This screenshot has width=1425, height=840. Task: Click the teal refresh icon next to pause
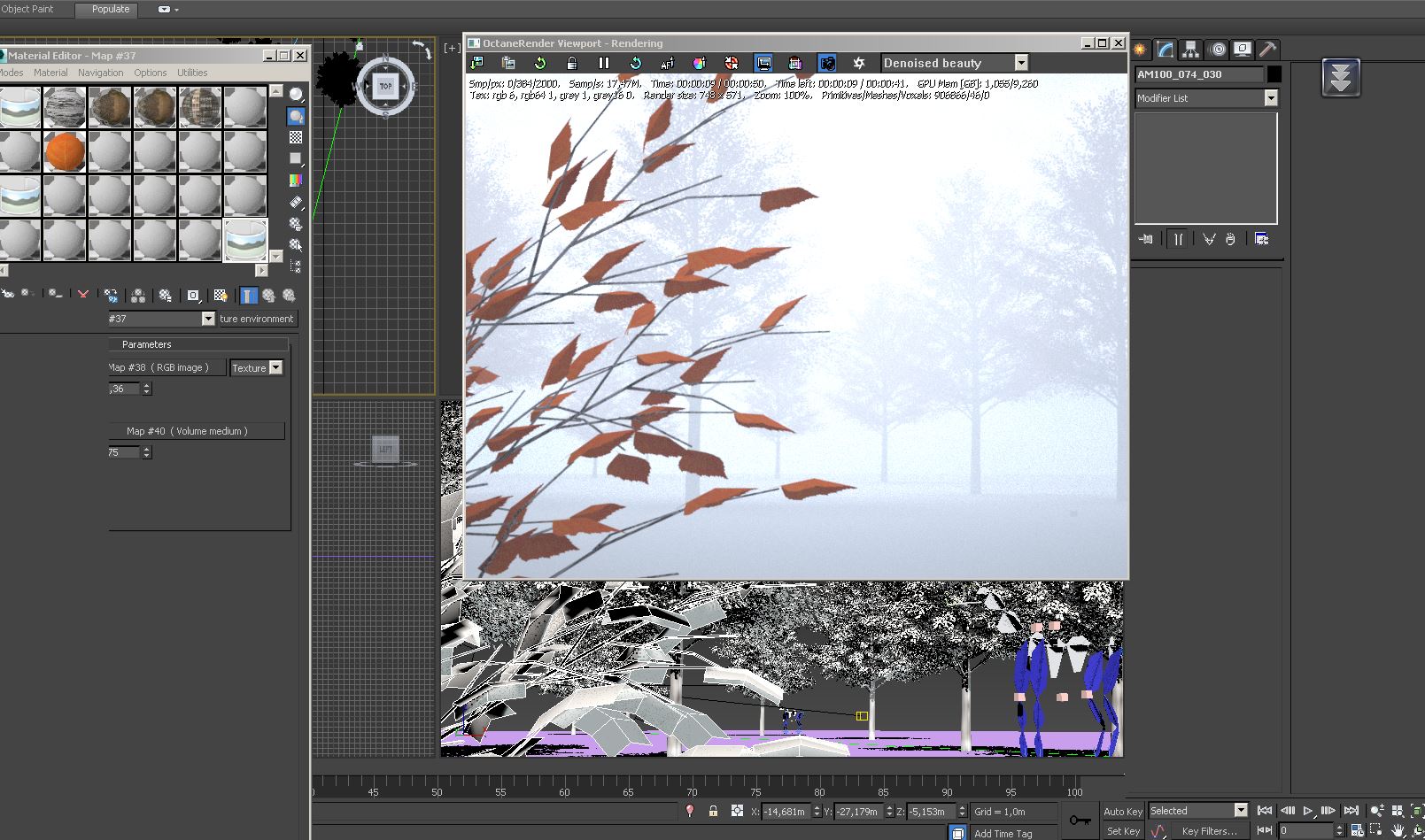click(635, 63)
